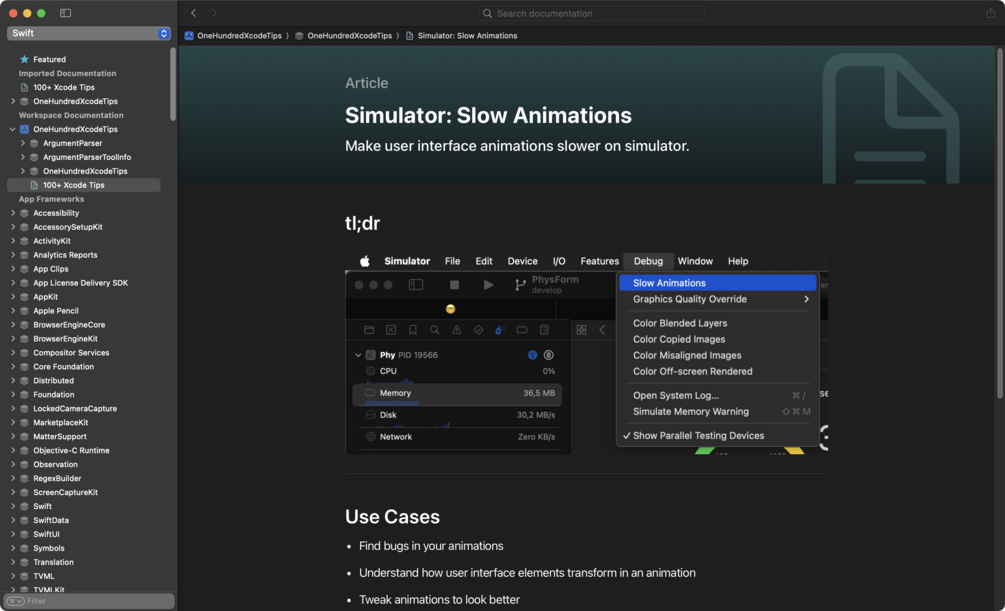Viewport: 1005px width, 611px height.
Task: Click the document icon of imported 100+ Xcode Tips
Action: [x=24, y=87]
